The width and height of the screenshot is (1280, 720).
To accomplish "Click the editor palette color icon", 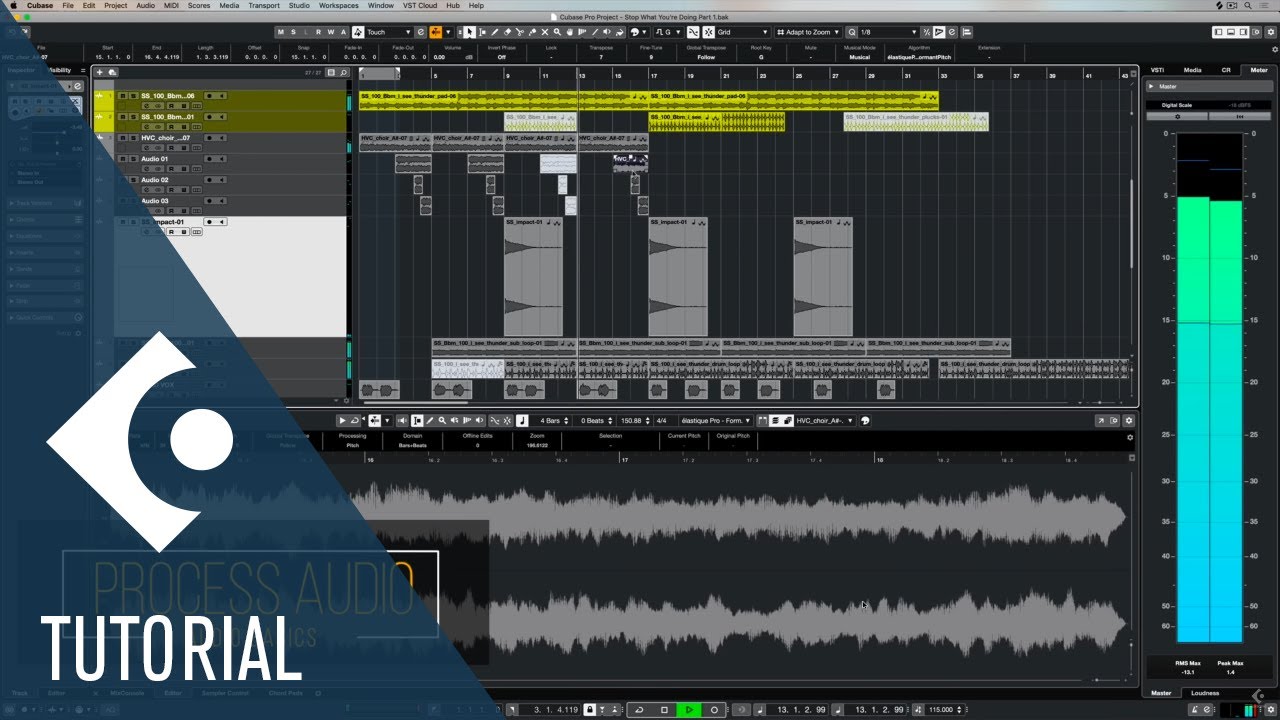I will pyautogui.click(x=864, y=420).
